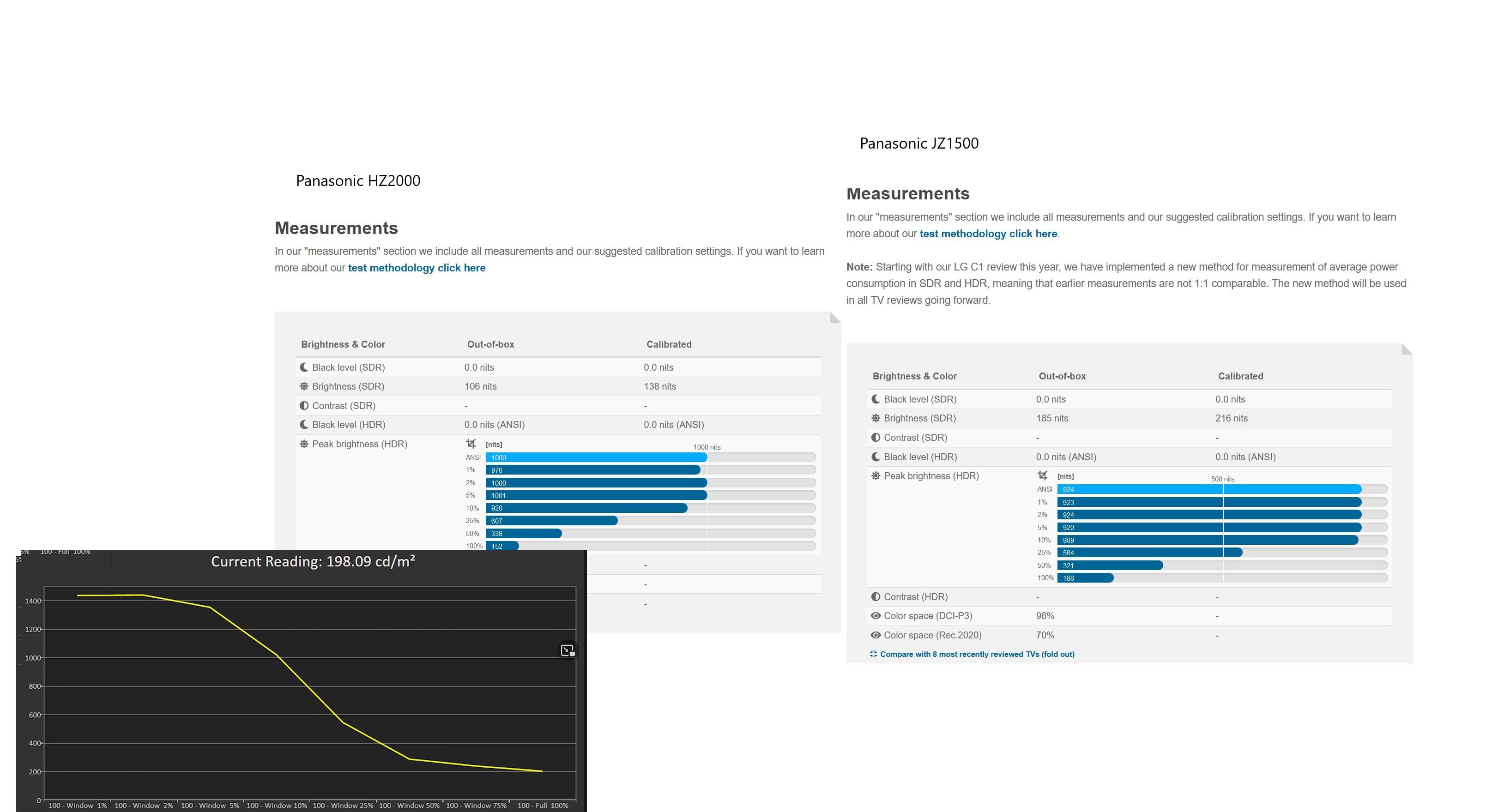This screenshot has width=1510, height=812.
Task: Click the out-of-box '0.0 nits (ANSI)' value in the HZ2000 table
Action: click(x=494, y=425)
